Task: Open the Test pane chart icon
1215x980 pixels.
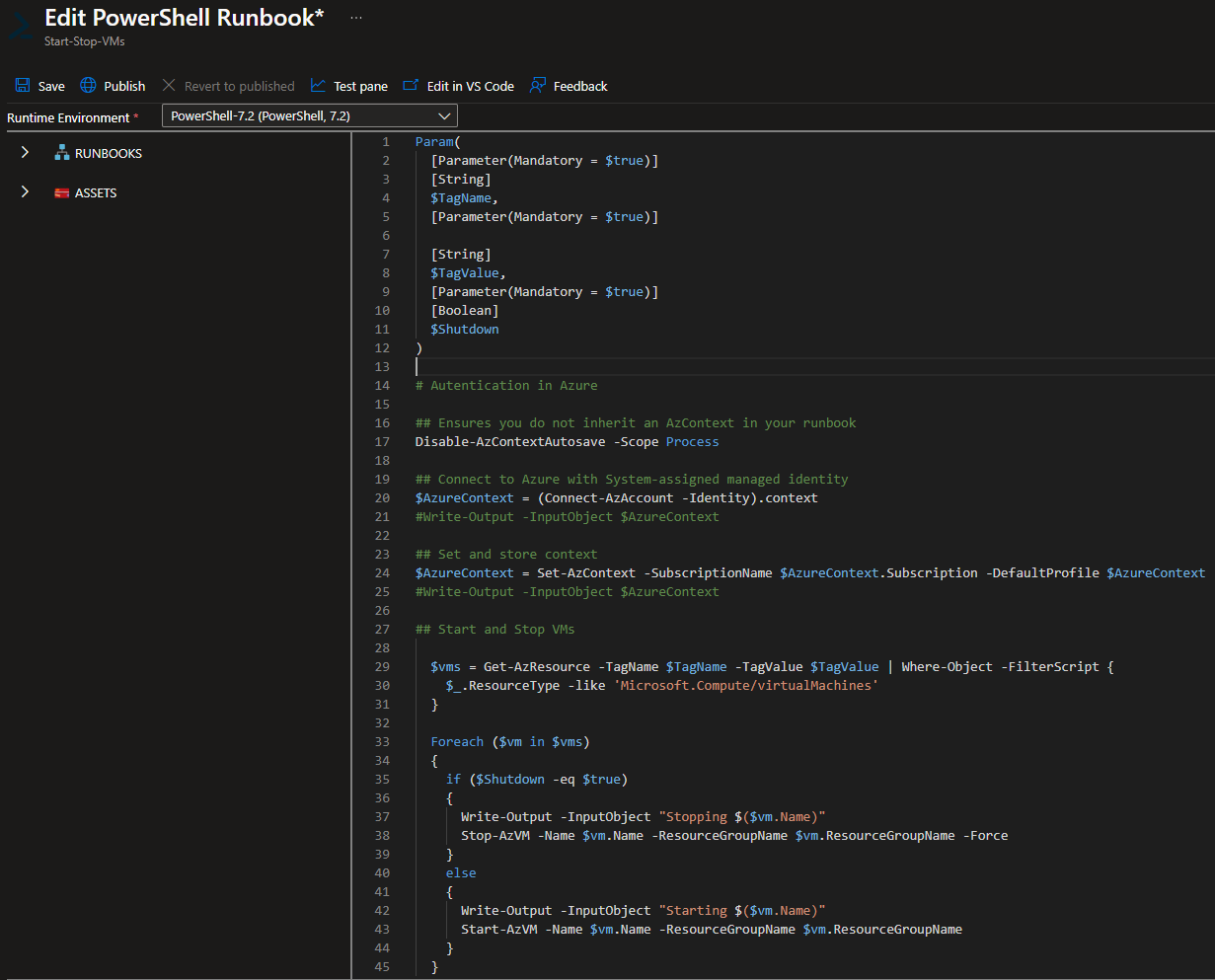Action: (318, 86)
